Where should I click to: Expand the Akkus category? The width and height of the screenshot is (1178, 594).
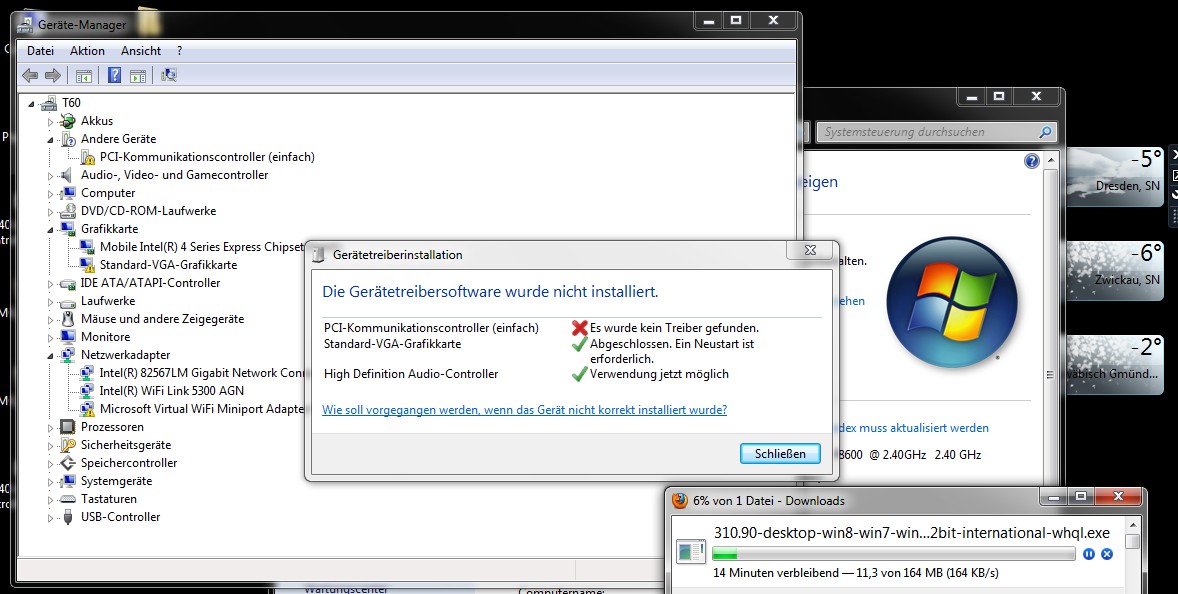pyautogui.click(x=50, y=122)
